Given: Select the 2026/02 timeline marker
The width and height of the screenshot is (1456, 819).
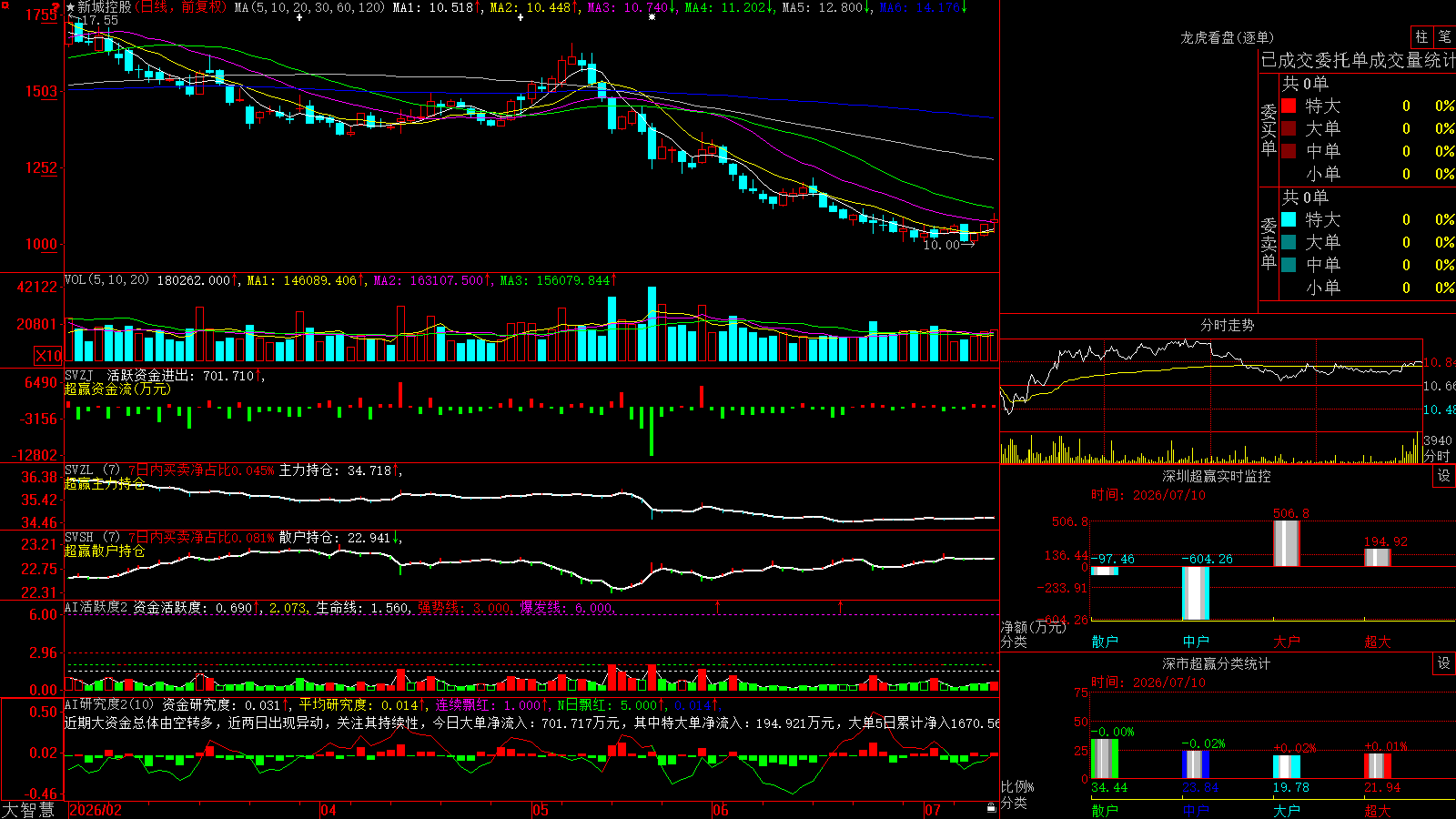Looking at the screenshot, I should coord(96,810).
